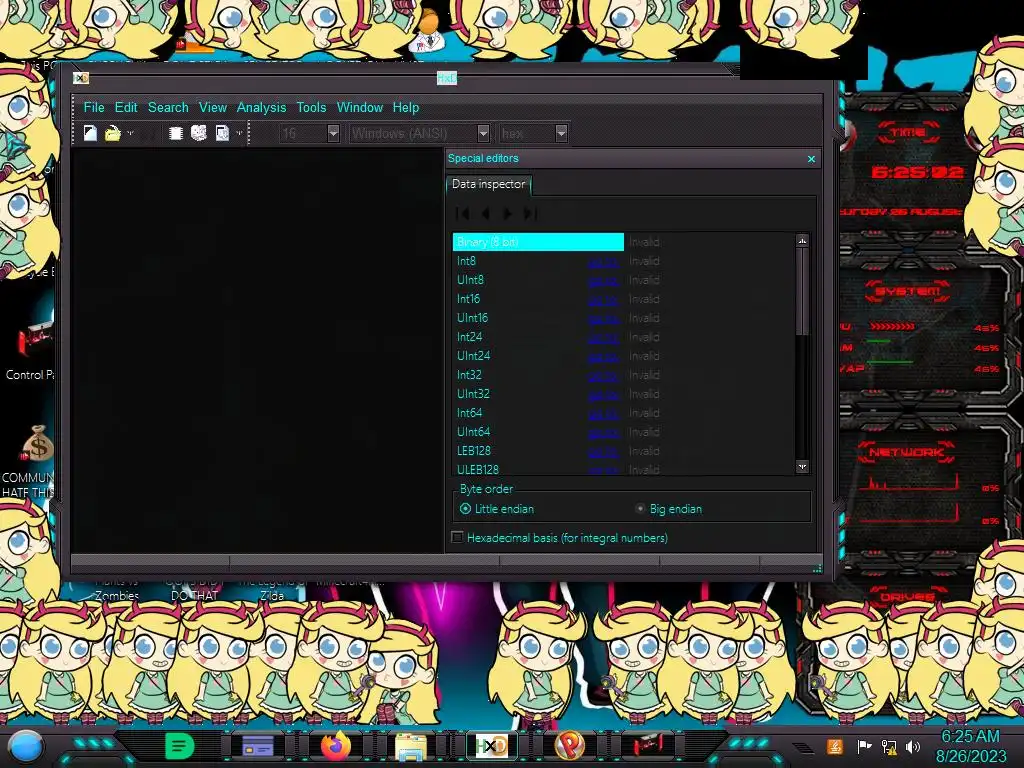Create a new file with the toolbar icon

coord(90,133)
